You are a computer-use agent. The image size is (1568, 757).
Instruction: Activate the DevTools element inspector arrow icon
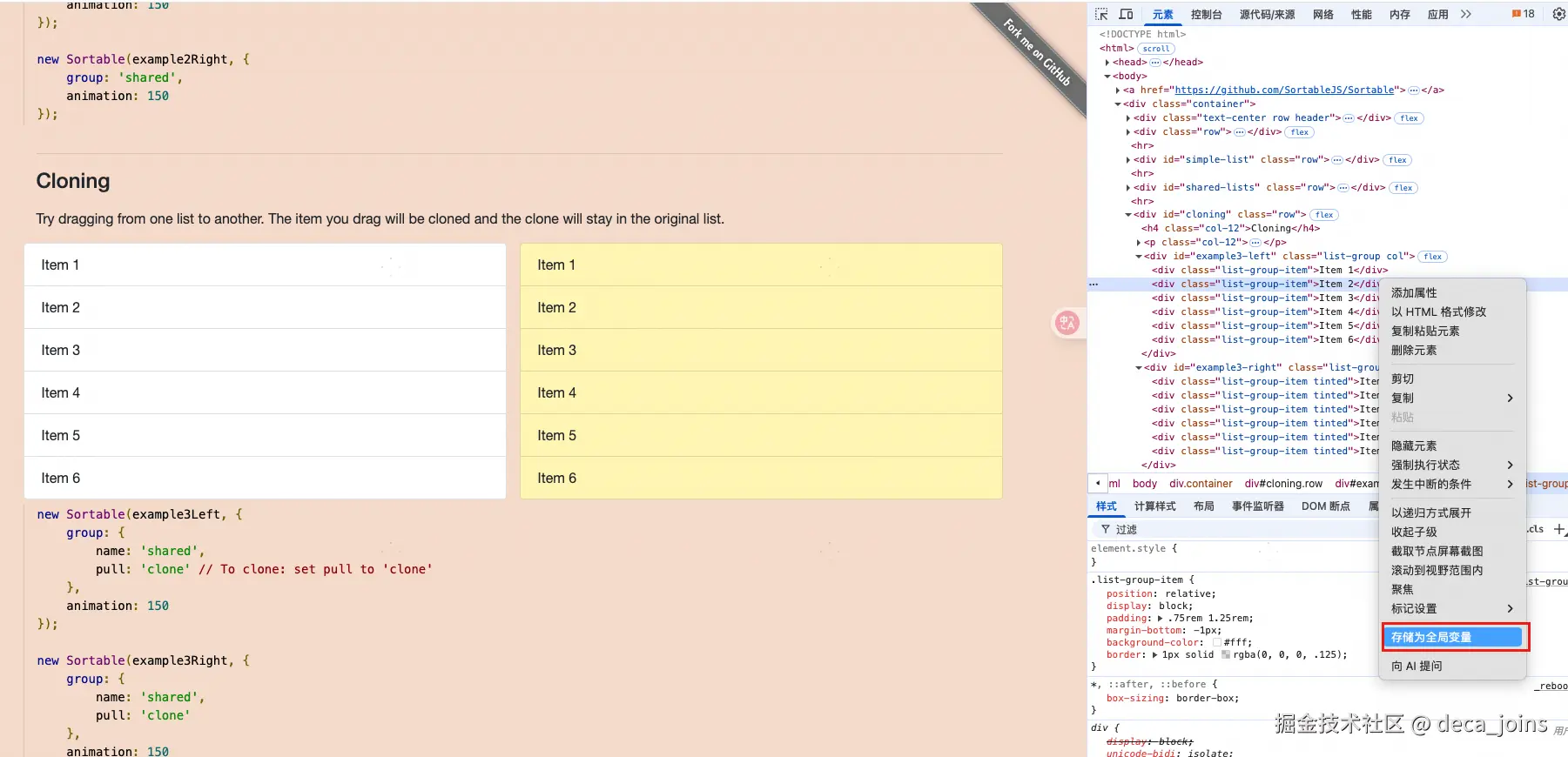click(1101, 14)
